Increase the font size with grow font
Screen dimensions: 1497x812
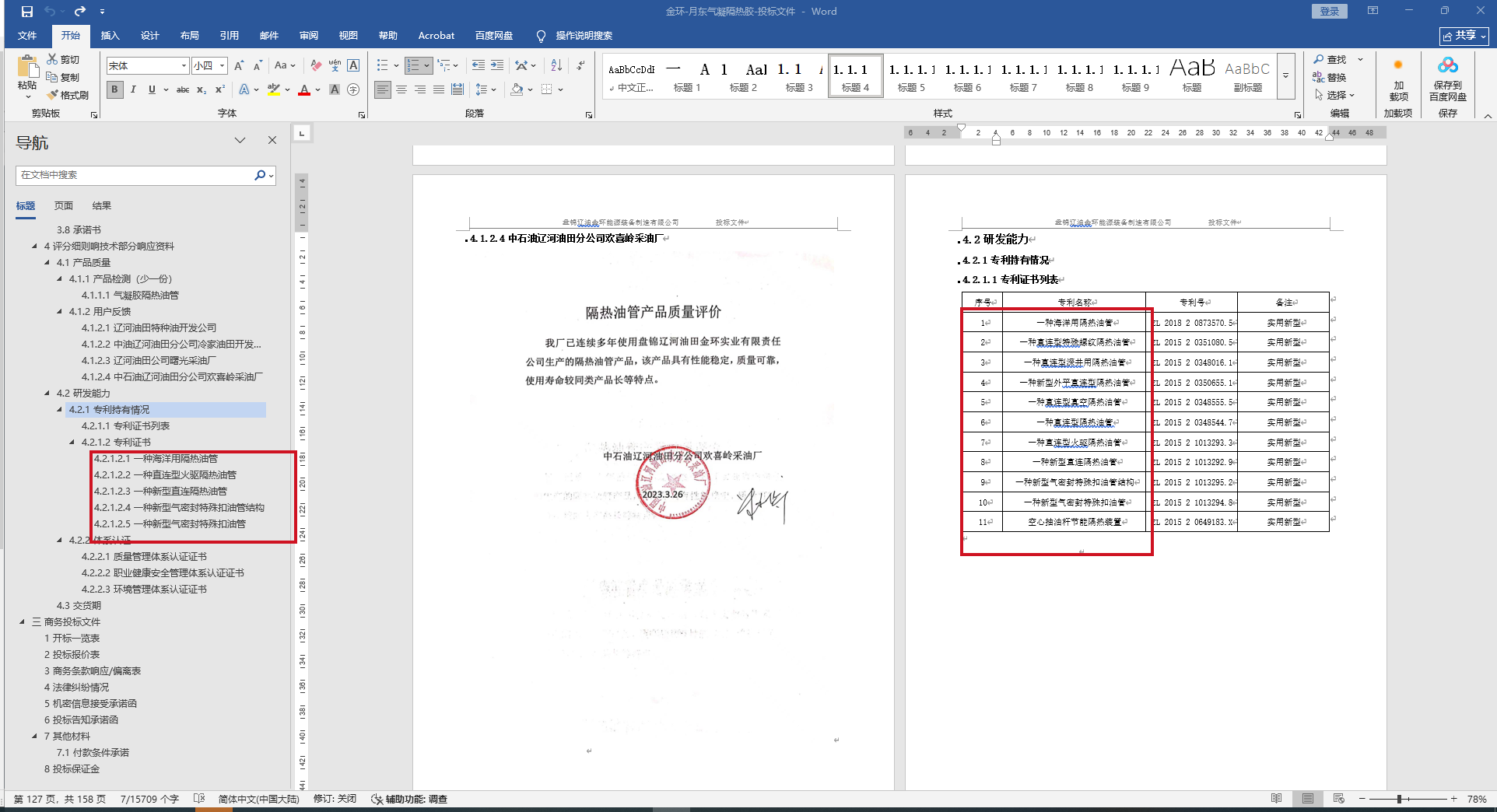tap(239, 66)
